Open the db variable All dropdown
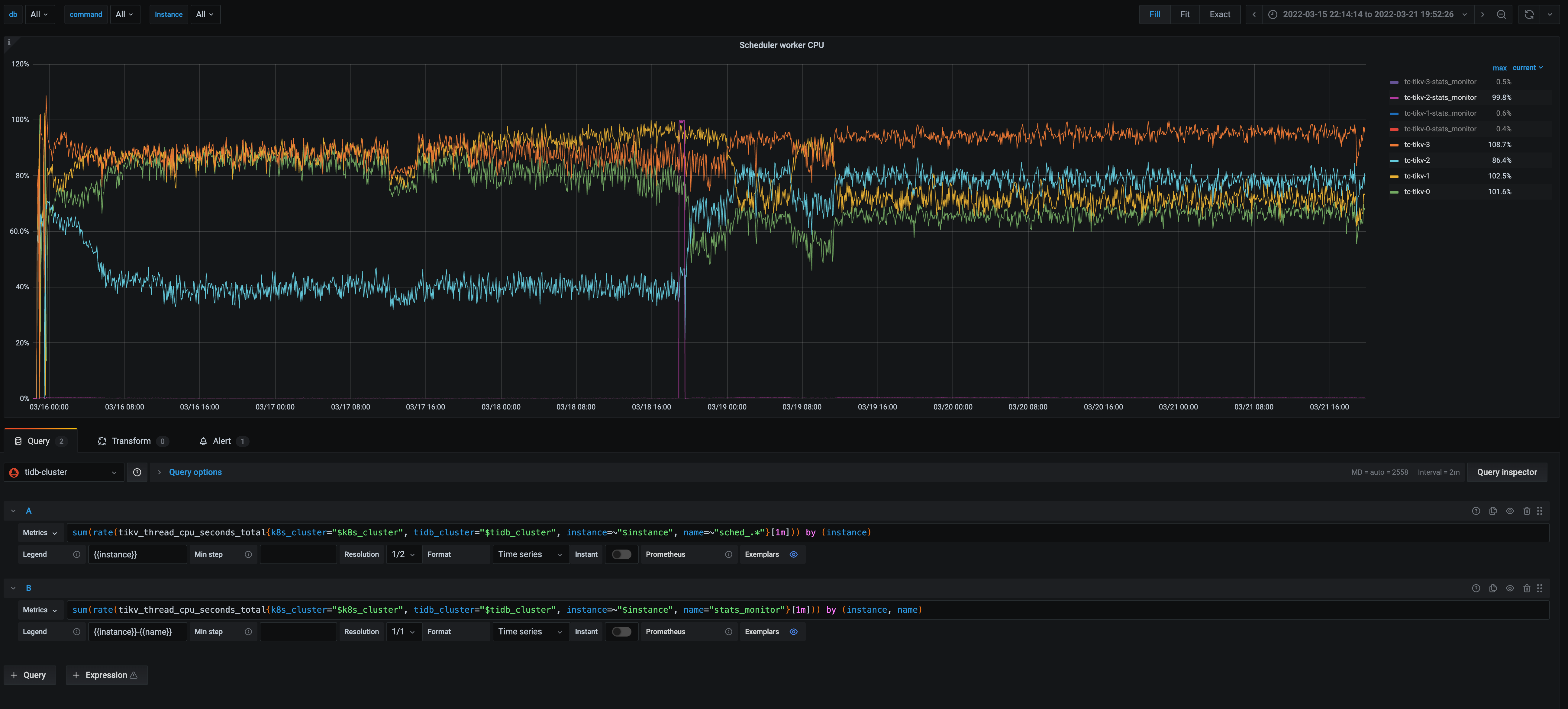The height and width of the screenshot is (709, 1568). 39,14
